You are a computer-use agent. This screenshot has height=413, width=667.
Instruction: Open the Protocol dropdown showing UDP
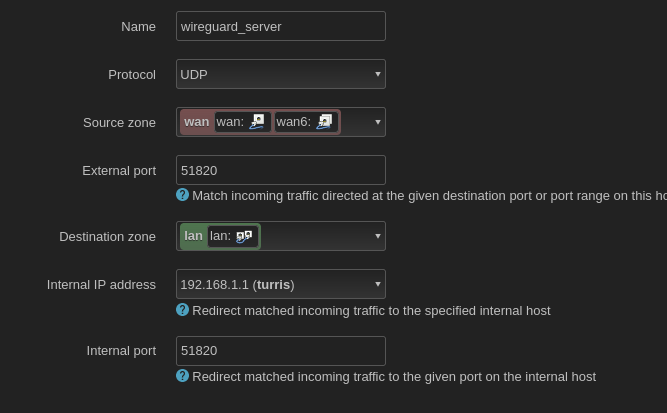(x=281, y=74)
